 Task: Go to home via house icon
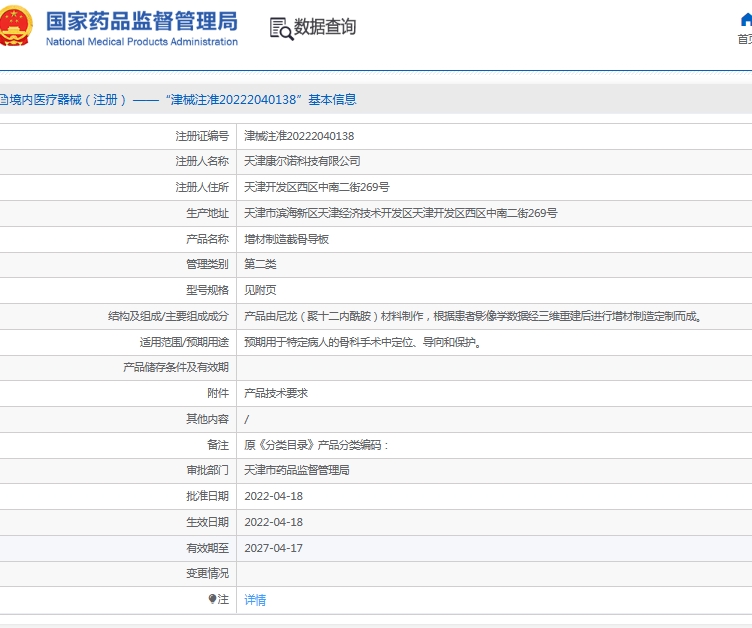(746, 20)
